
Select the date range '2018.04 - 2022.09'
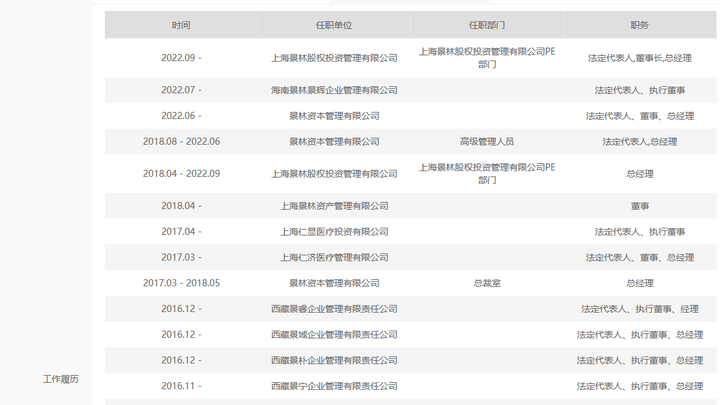click(181, 174)
